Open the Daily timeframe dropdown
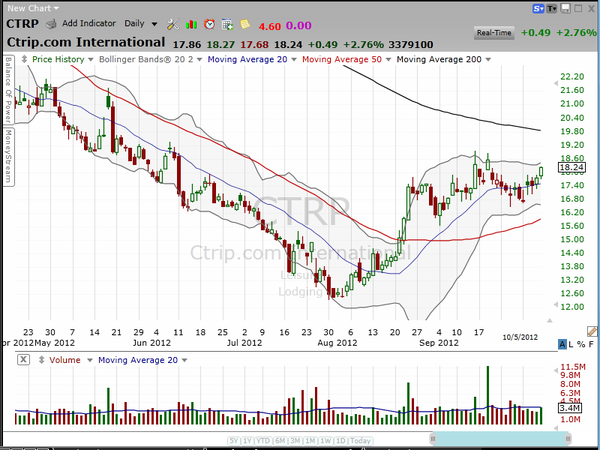The width and height of the screenshot is (600, 450). coord(140,24)
